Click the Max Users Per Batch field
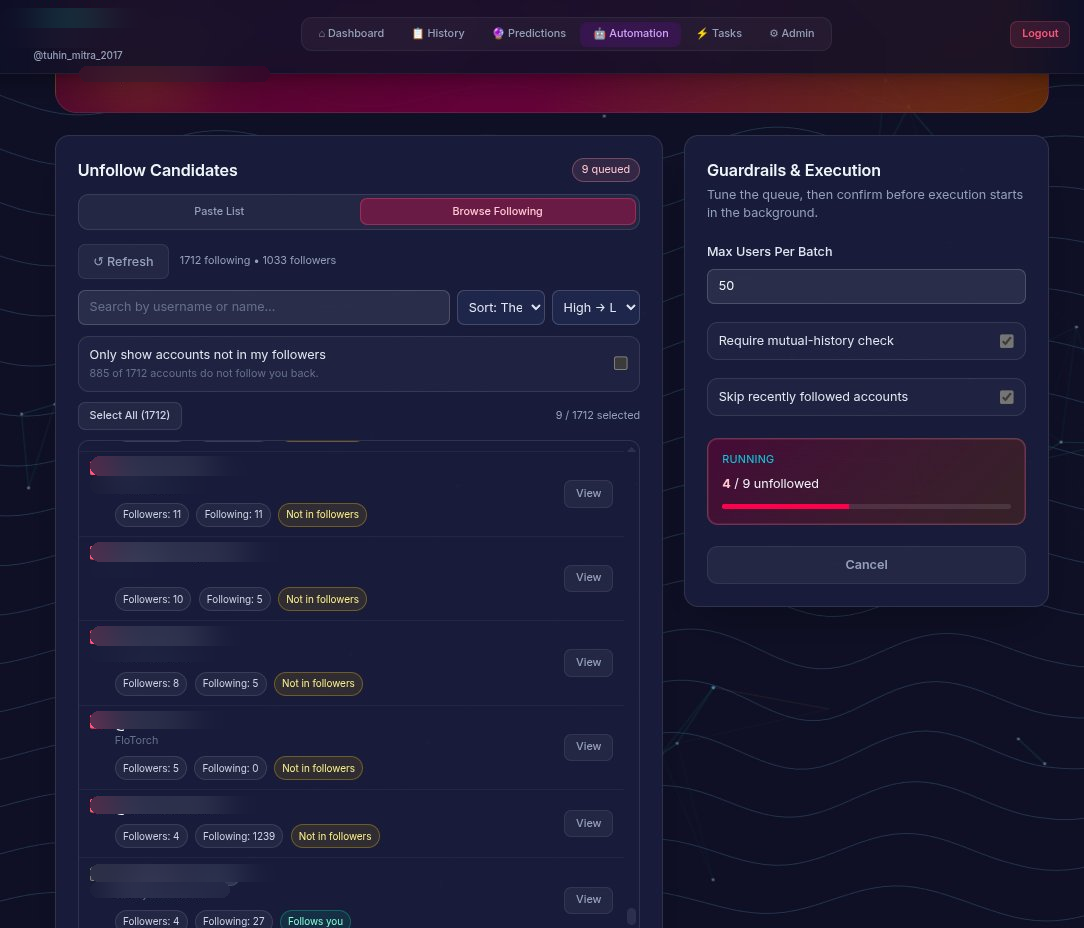The width and height of the screenshot is (1084, 928). pos(865,286)
